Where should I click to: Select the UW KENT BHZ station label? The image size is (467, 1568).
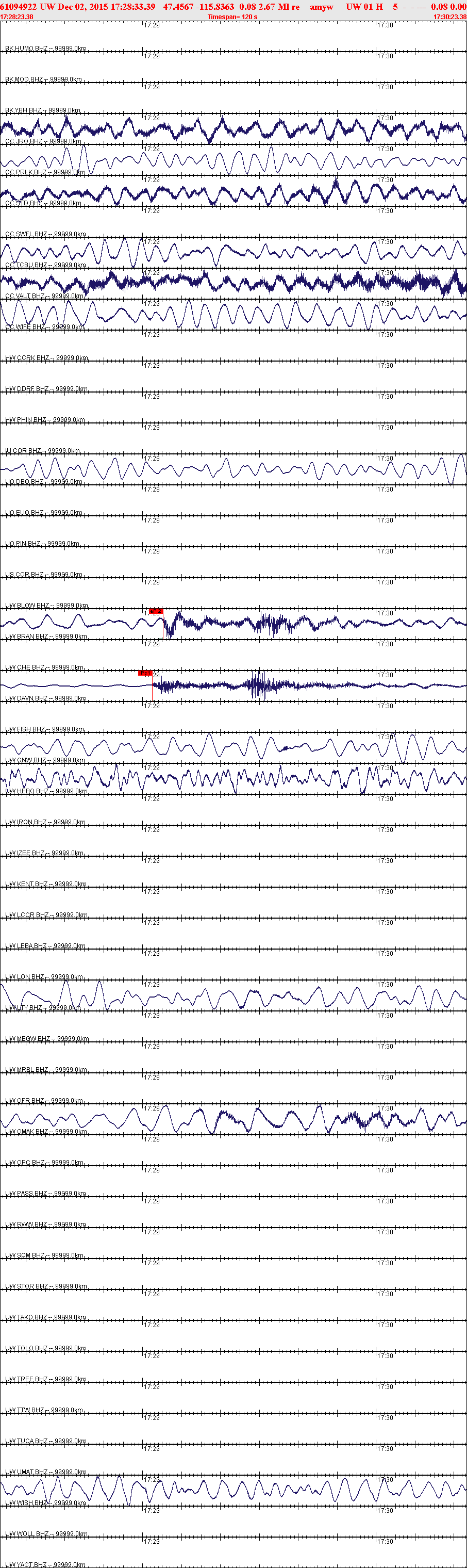point(45,885)
